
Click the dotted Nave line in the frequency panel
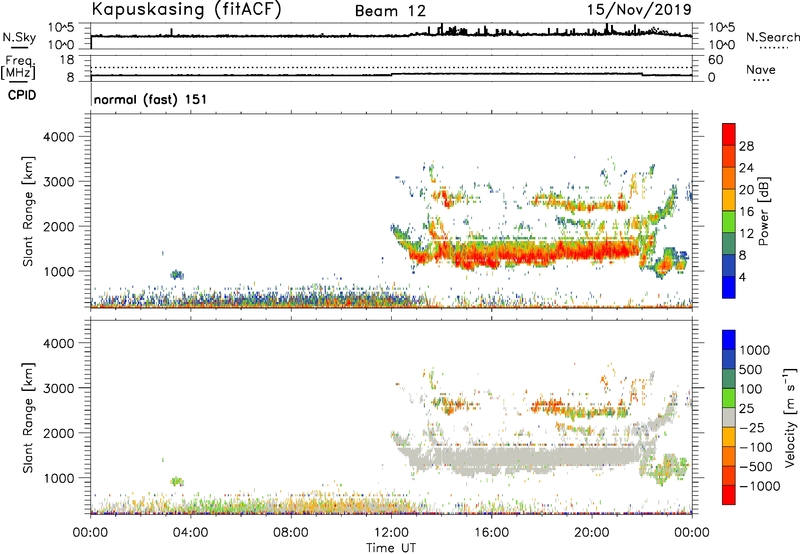click(x=391, y=67)
